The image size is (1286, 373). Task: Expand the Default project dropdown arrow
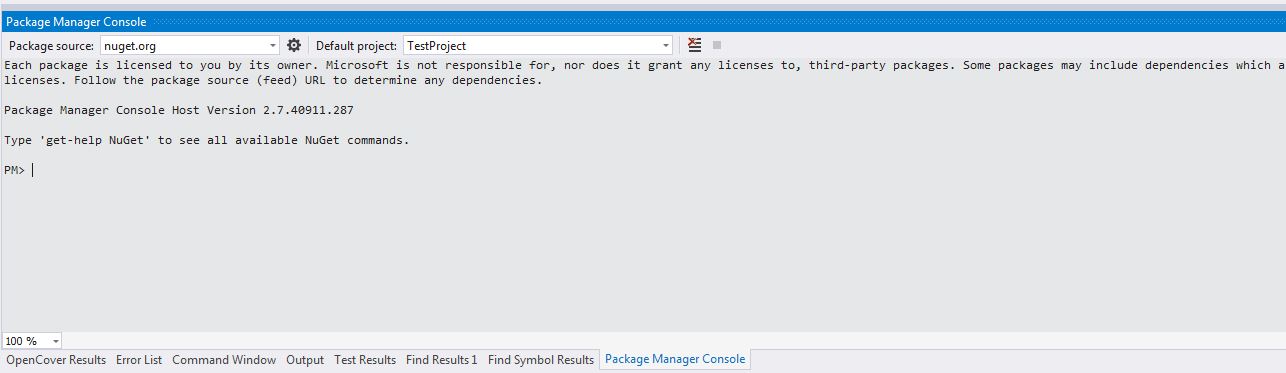click(x=666, y=45)
